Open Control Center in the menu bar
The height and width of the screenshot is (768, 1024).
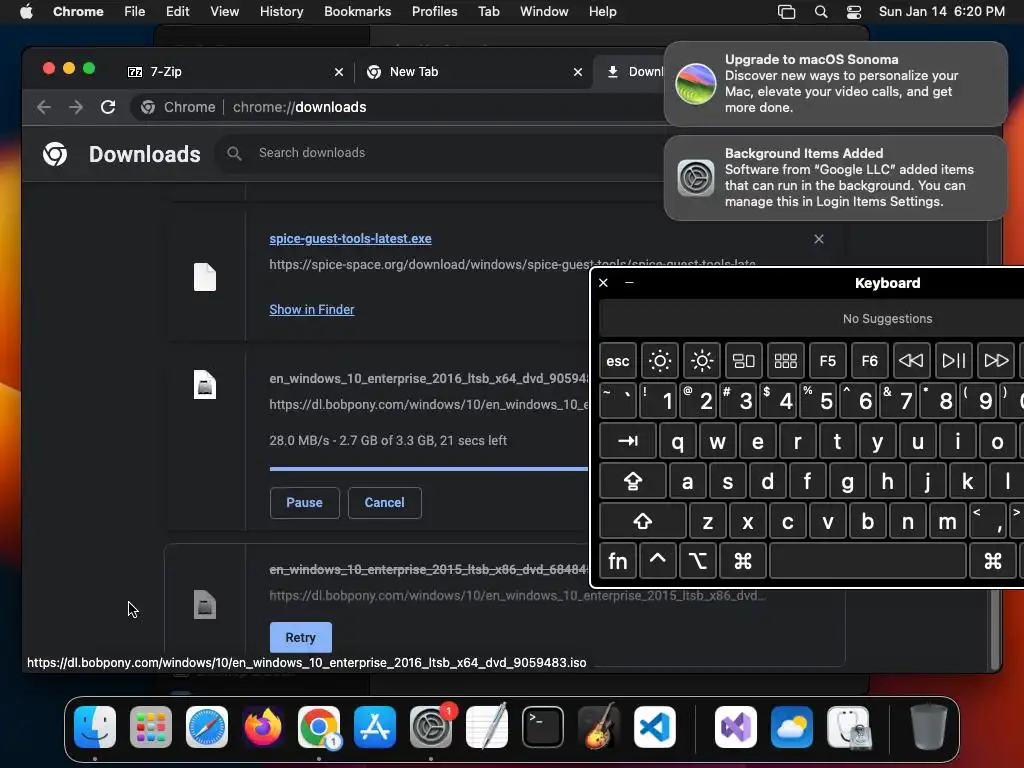[854, 12]
